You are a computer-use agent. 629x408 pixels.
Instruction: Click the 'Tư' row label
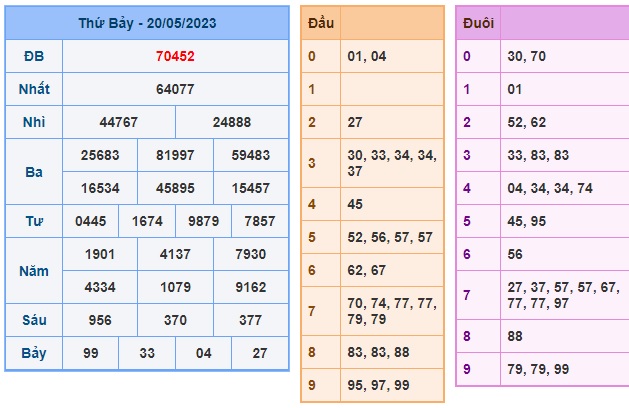pos(34,221)
